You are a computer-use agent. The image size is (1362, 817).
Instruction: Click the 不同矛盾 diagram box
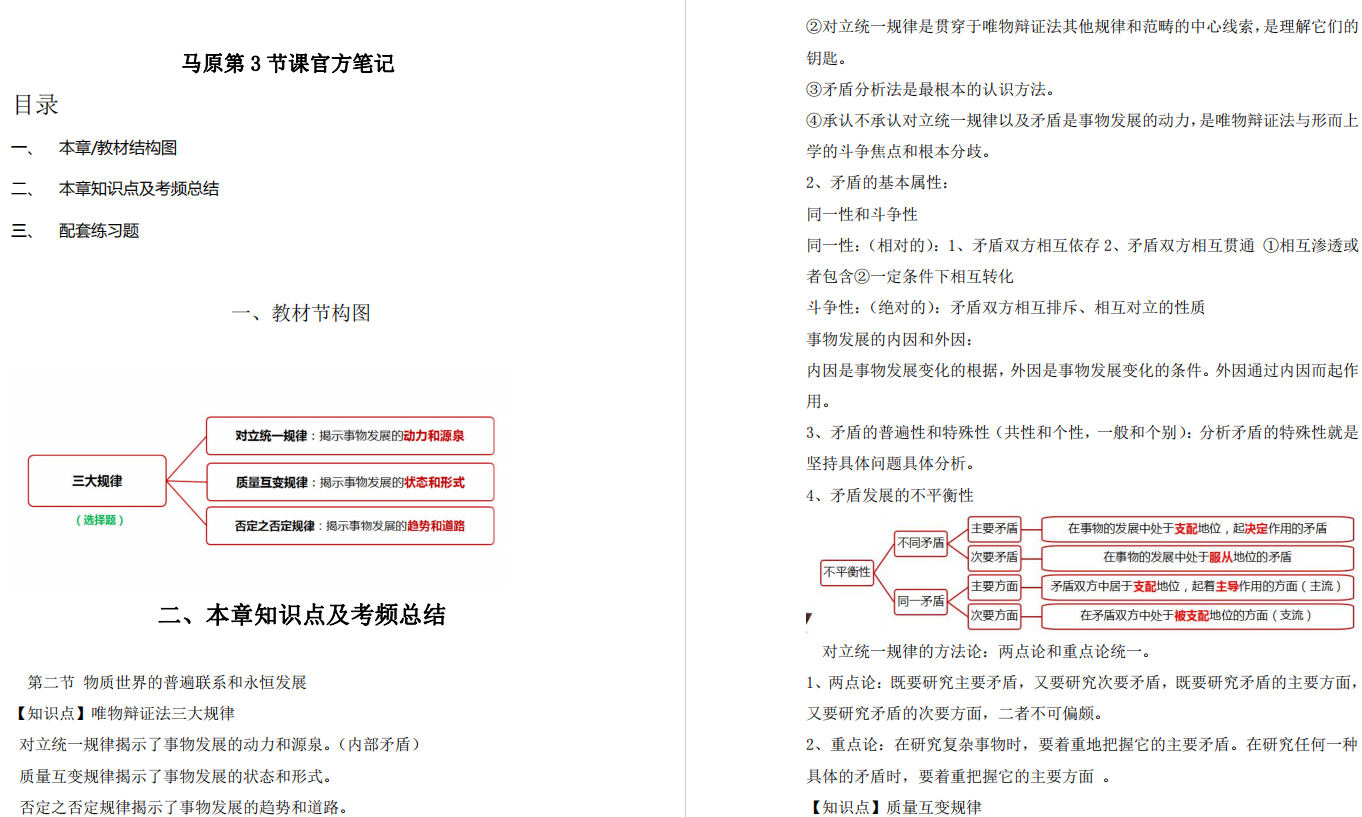click(921, 544)
